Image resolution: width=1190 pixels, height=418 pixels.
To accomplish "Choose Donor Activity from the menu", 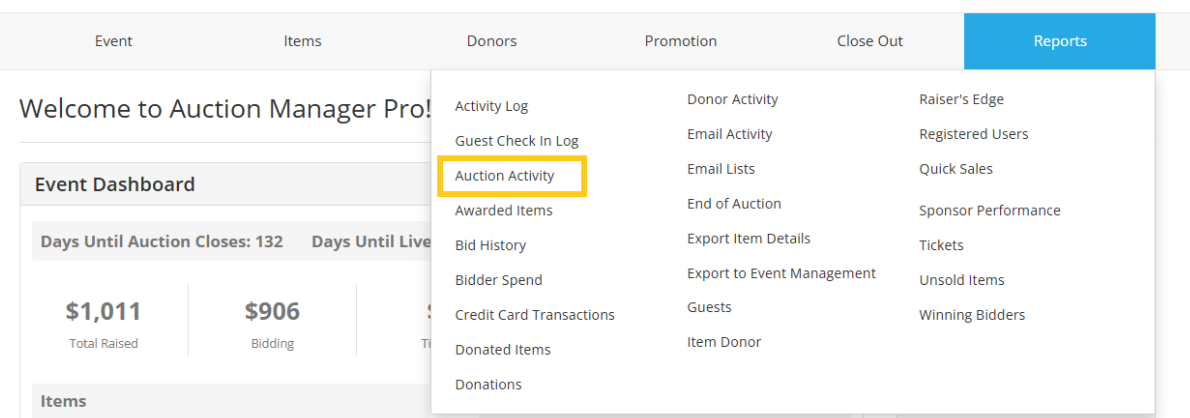I will (x=732, y=99).
